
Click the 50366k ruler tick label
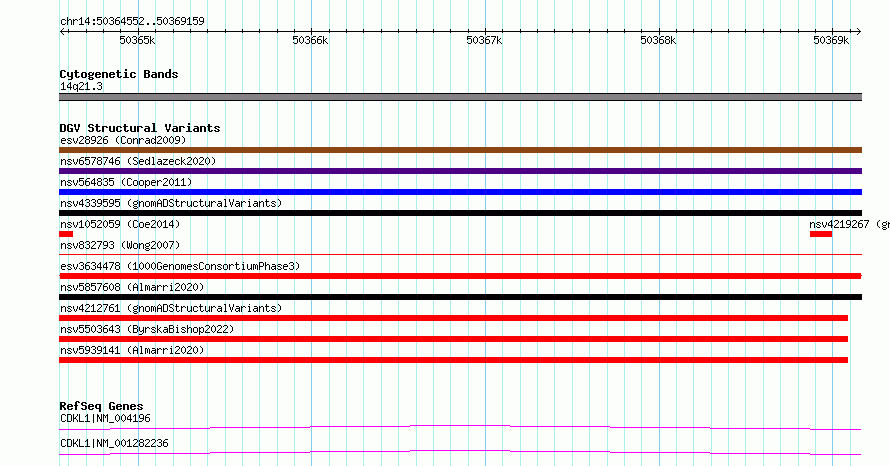click(310, 40)
